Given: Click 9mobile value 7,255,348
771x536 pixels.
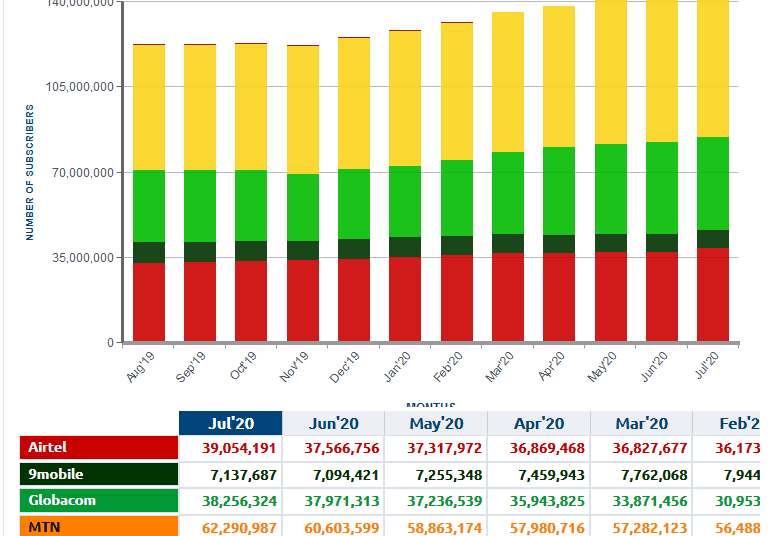Looking at the screenshot, I should click(x=449, y=476).
